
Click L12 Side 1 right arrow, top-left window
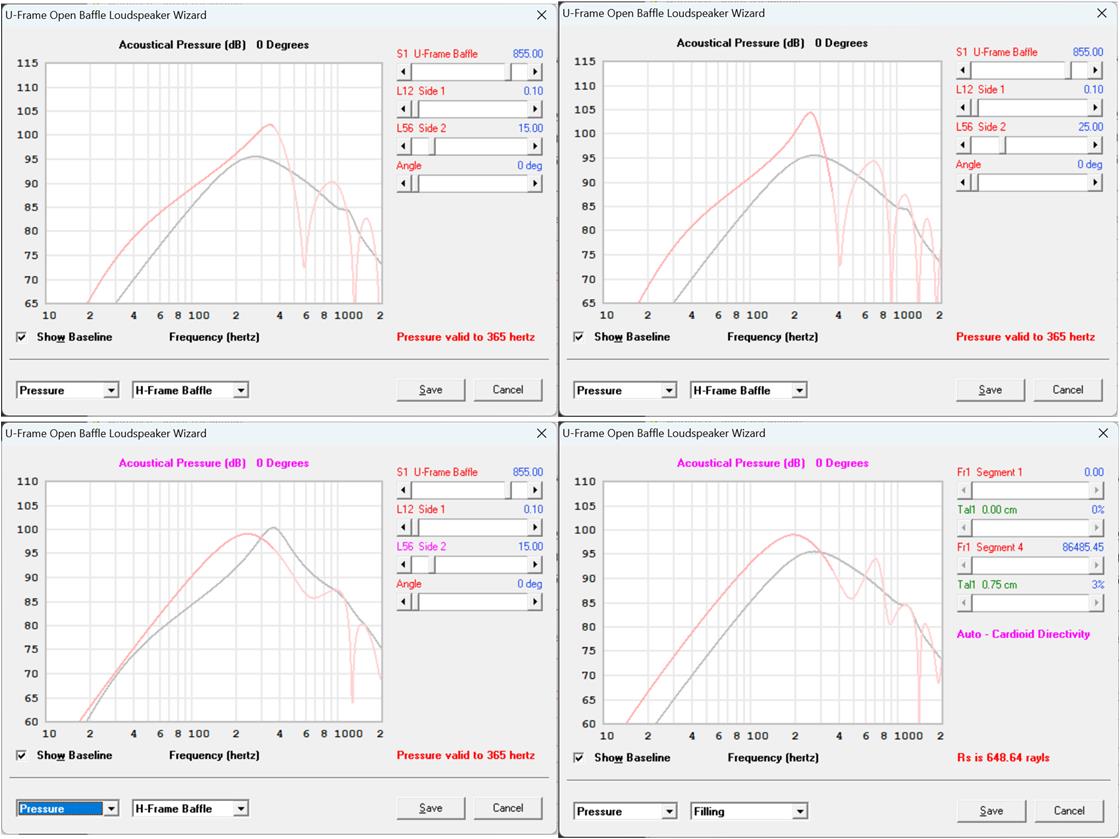tap(535, 109)
